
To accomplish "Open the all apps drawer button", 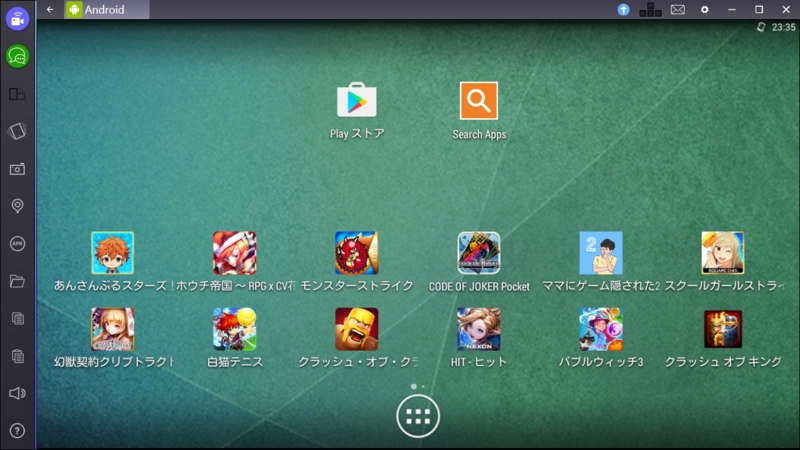I will coord(418,416).
